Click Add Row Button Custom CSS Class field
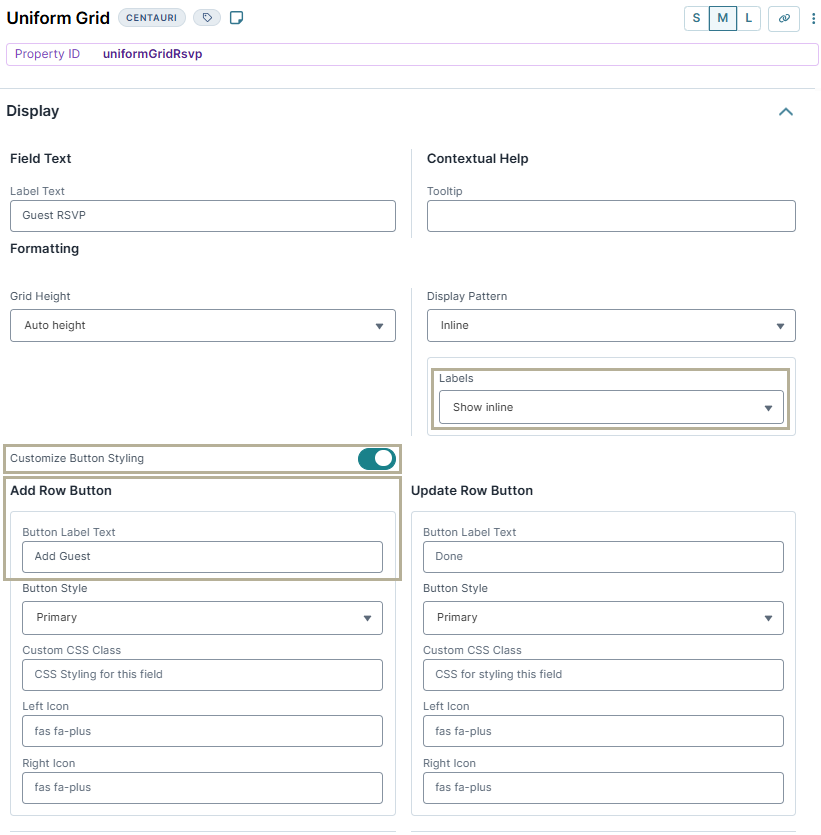This screenshot has height=835, width=821. click(202, 675)
